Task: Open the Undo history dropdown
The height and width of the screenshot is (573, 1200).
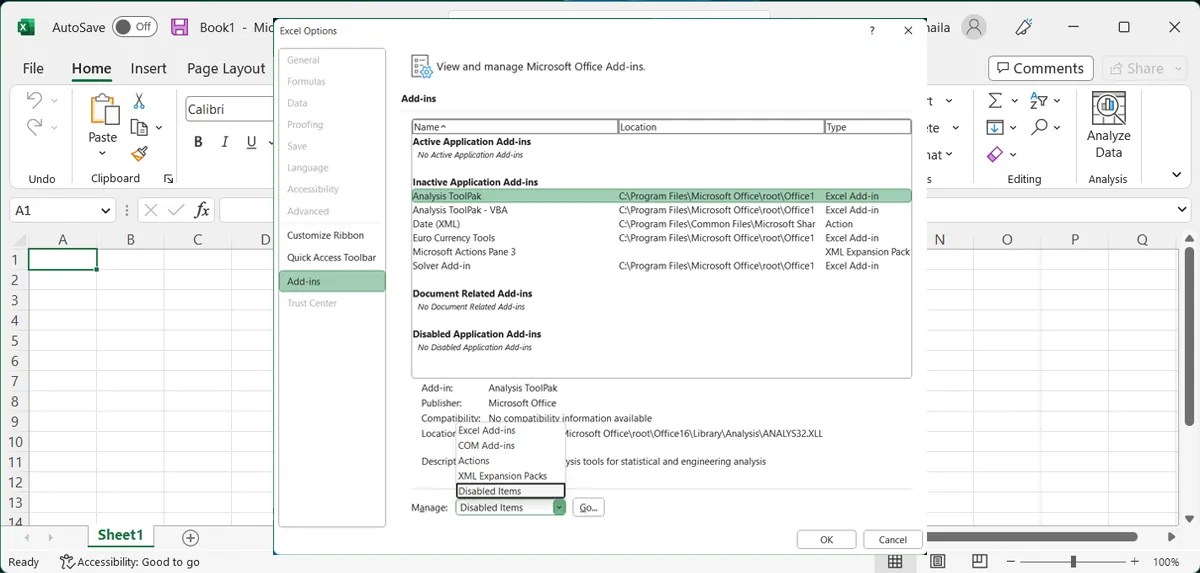Action: [54, 101]
